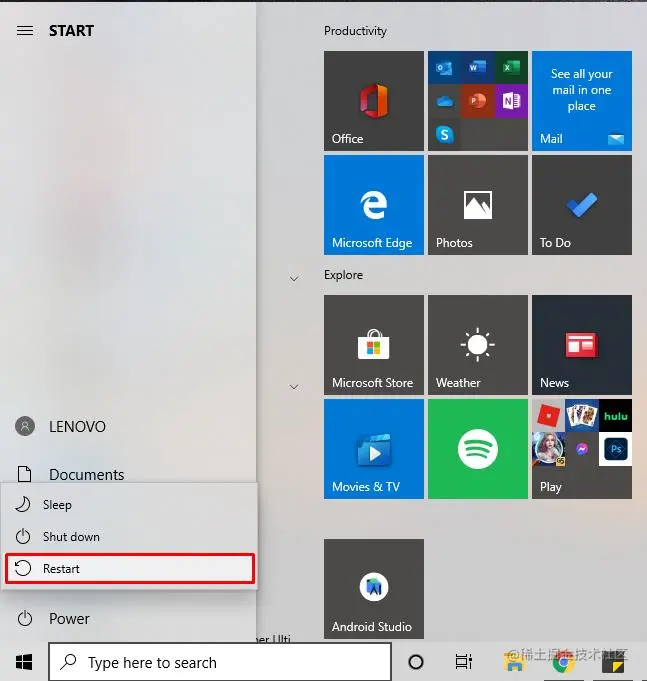Focus the Type here to search box
The width and height of the screenshot is (647, 681).
(220, 662)
